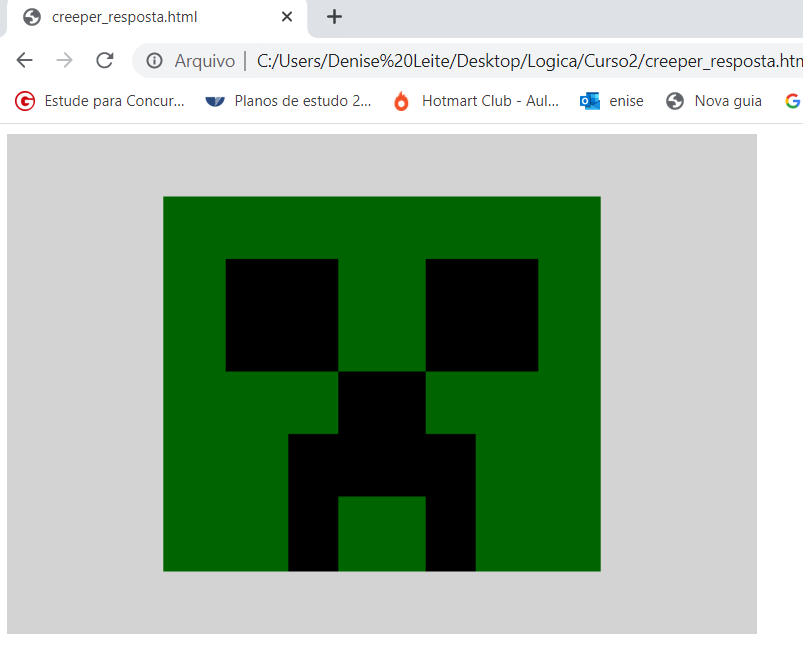Reload the creeper_resposta.html page
Viewport: 803px width, 661px height.
click(104, 60)
